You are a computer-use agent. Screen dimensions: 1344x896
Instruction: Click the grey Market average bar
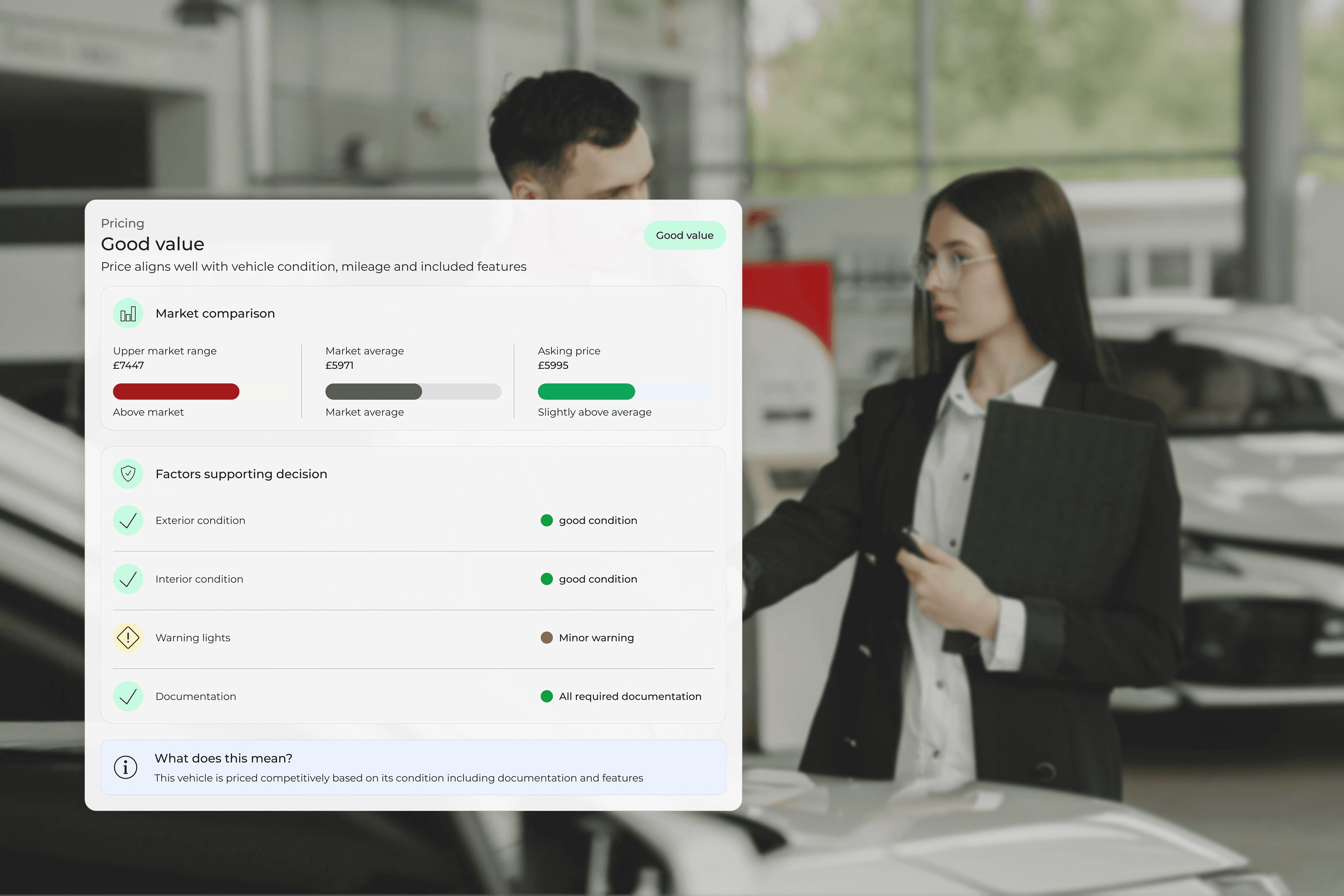point(373,391)
